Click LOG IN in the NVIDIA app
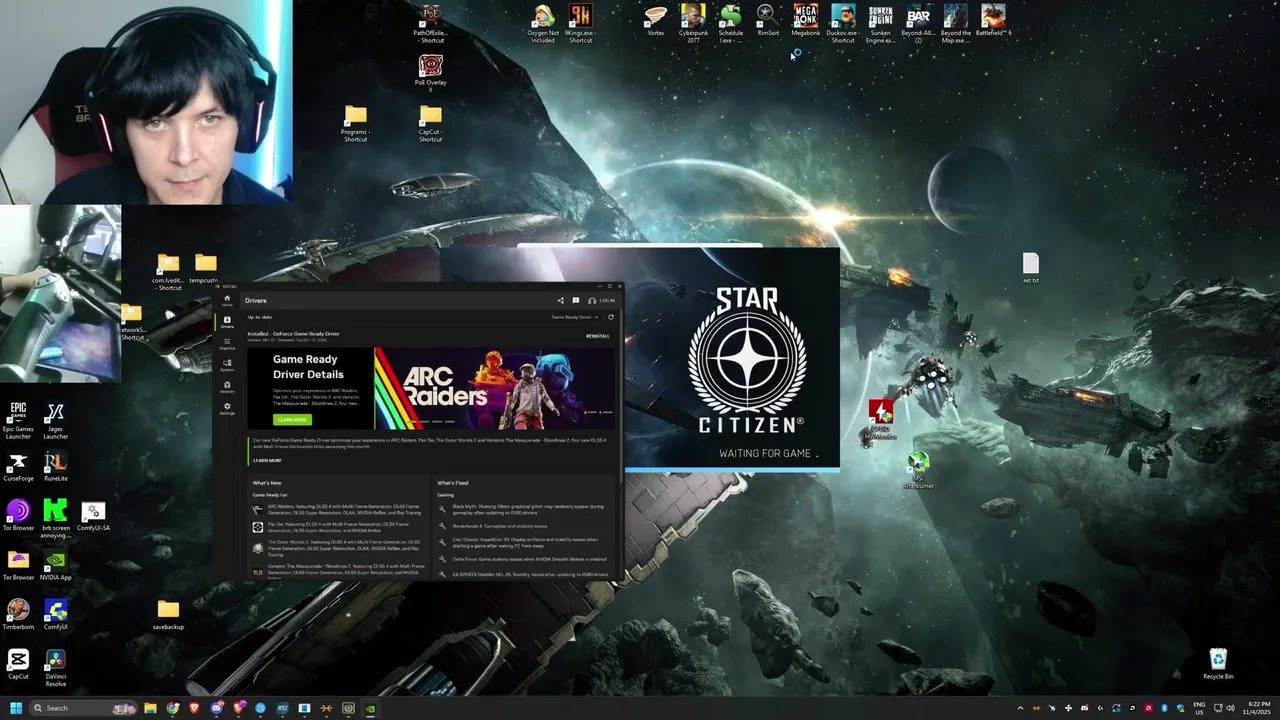Image resolution: width=1280 pixels, height=720 pixels. [x=602, y=300]
